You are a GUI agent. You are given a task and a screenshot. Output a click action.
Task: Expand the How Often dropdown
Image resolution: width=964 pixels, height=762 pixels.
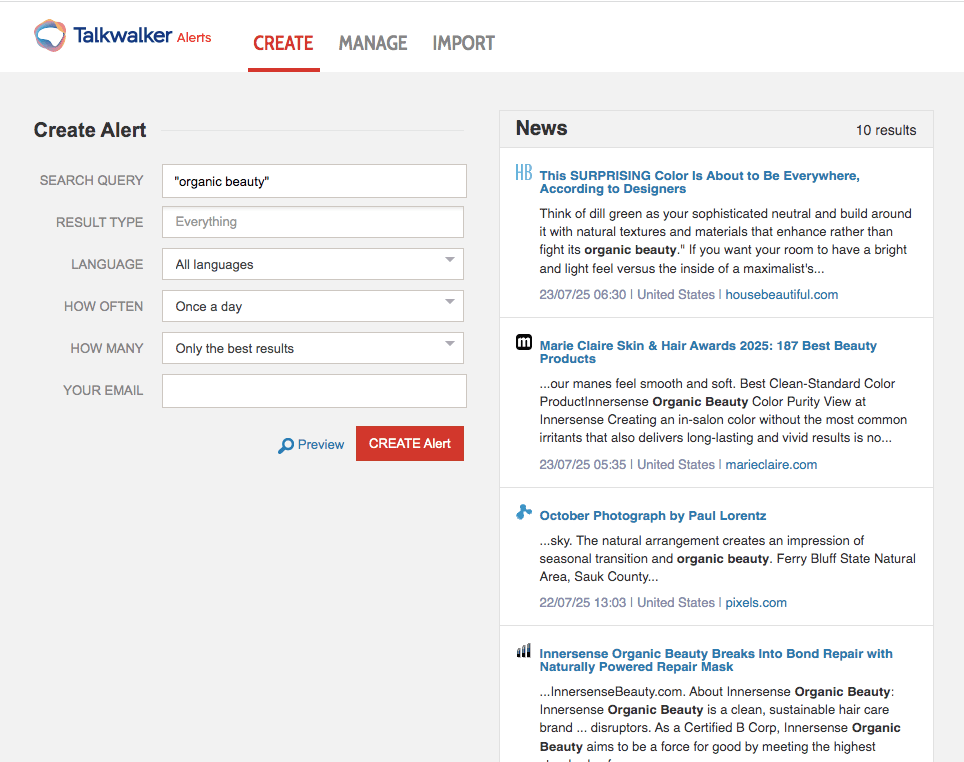pos(313,306)
